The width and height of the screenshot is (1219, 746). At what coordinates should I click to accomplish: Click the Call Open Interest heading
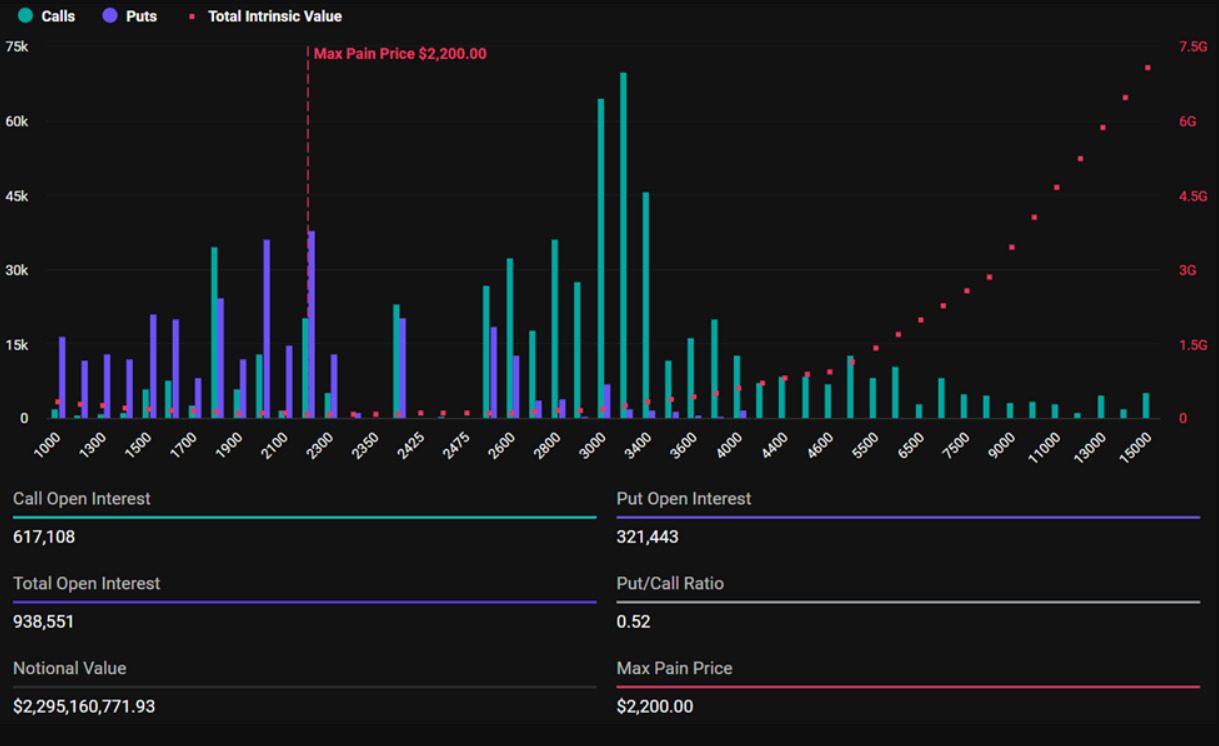[x=82, y=498]
